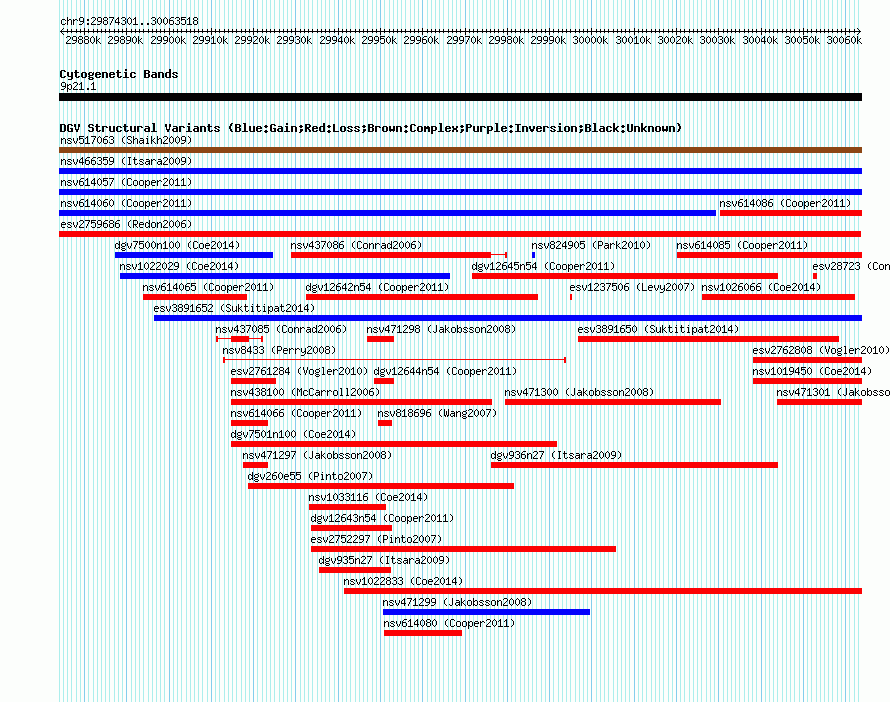The height and width of the screenshot is (702, 890).
Task: Click the nsv437086 (Conrad2006) label
Action: [356, 245]
